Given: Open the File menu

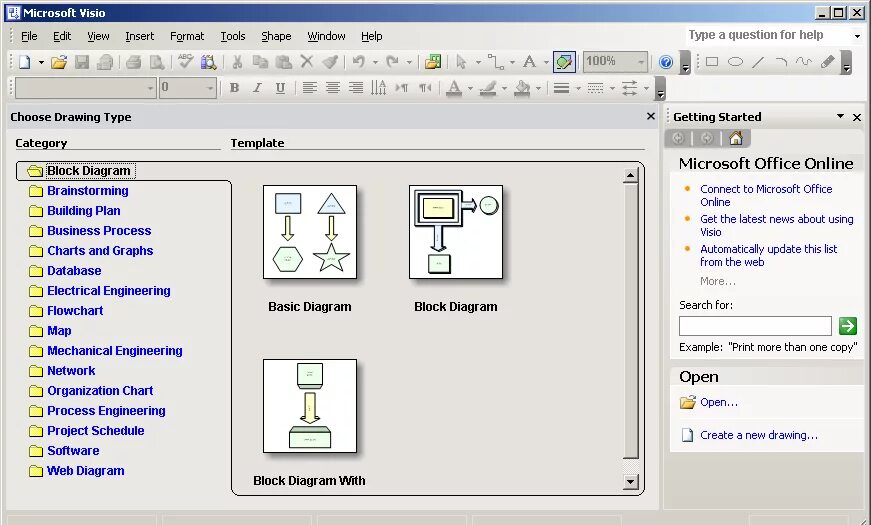Looking at the screenshot, I should [x=29, y=36].
